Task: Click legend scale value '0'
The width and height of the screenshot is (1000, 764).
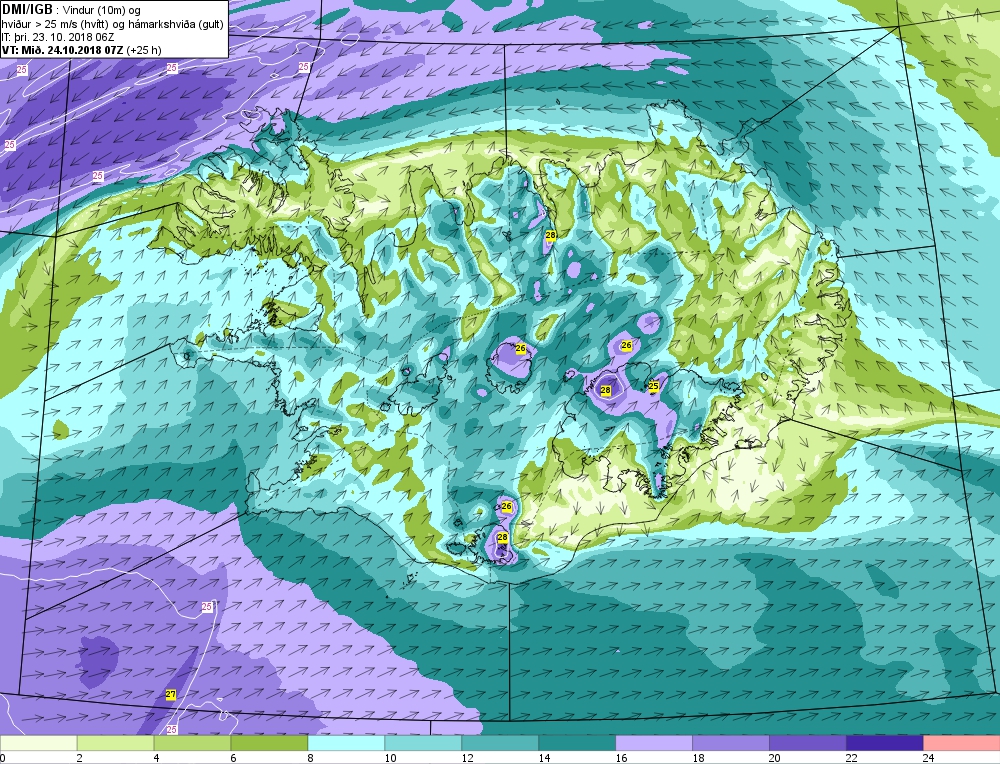Action: (3, 758)
